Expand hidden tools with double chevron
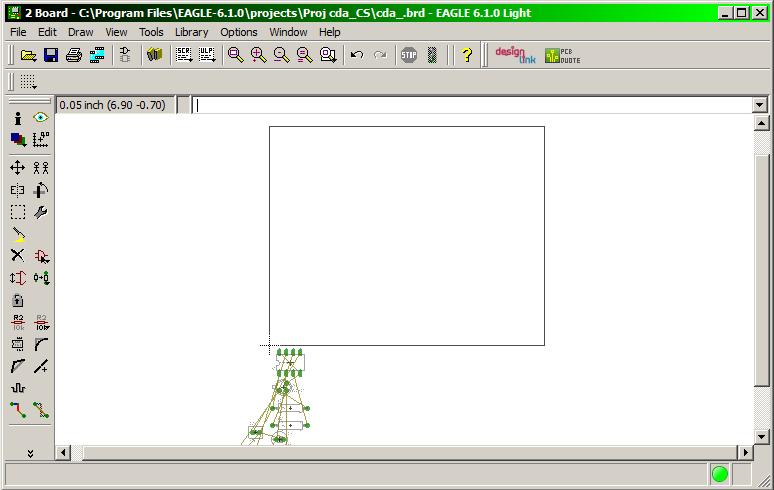 pos(30,453)
